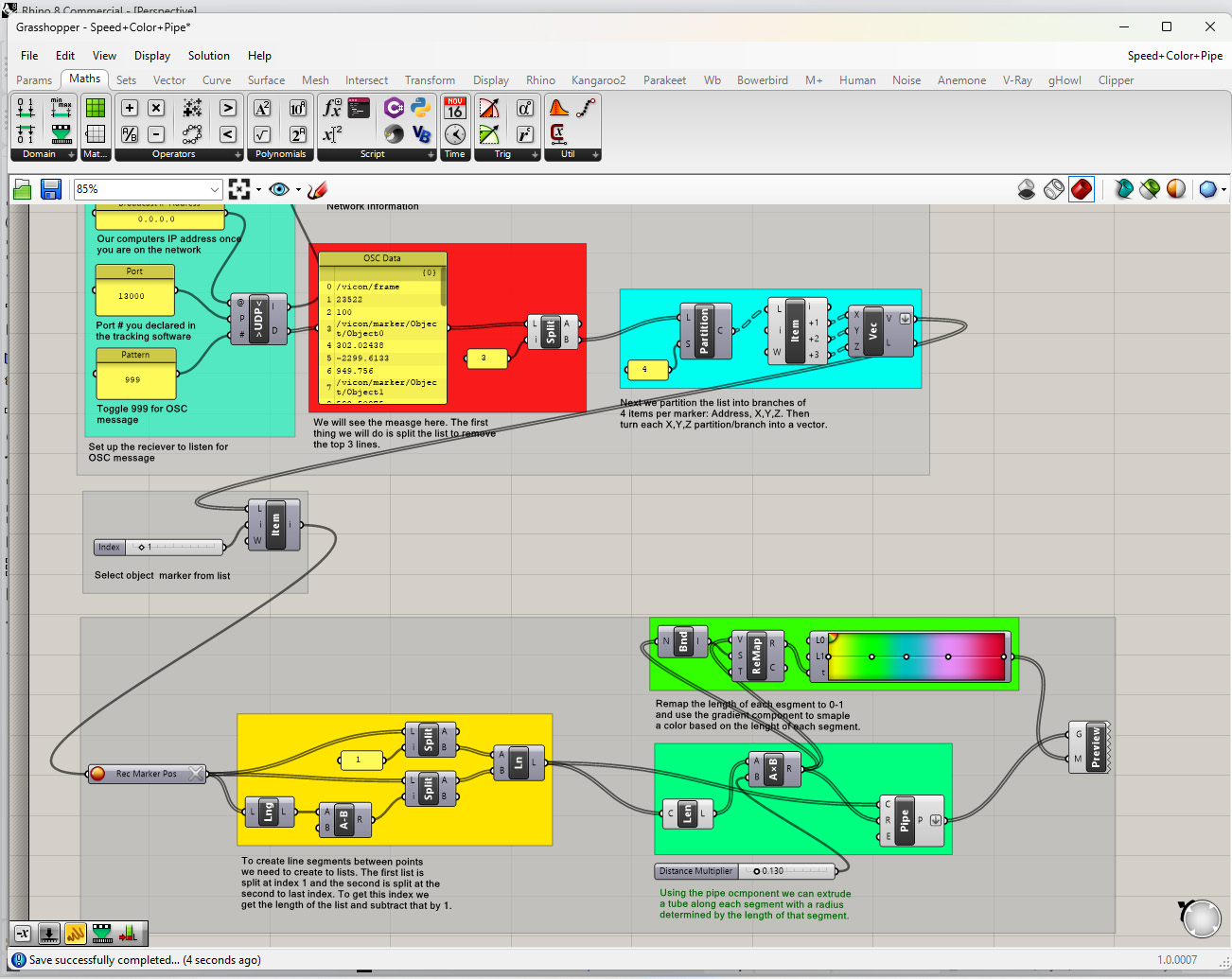Click the Pipe component
Viewport: 1232px width, 979px height.
(905, 820)
